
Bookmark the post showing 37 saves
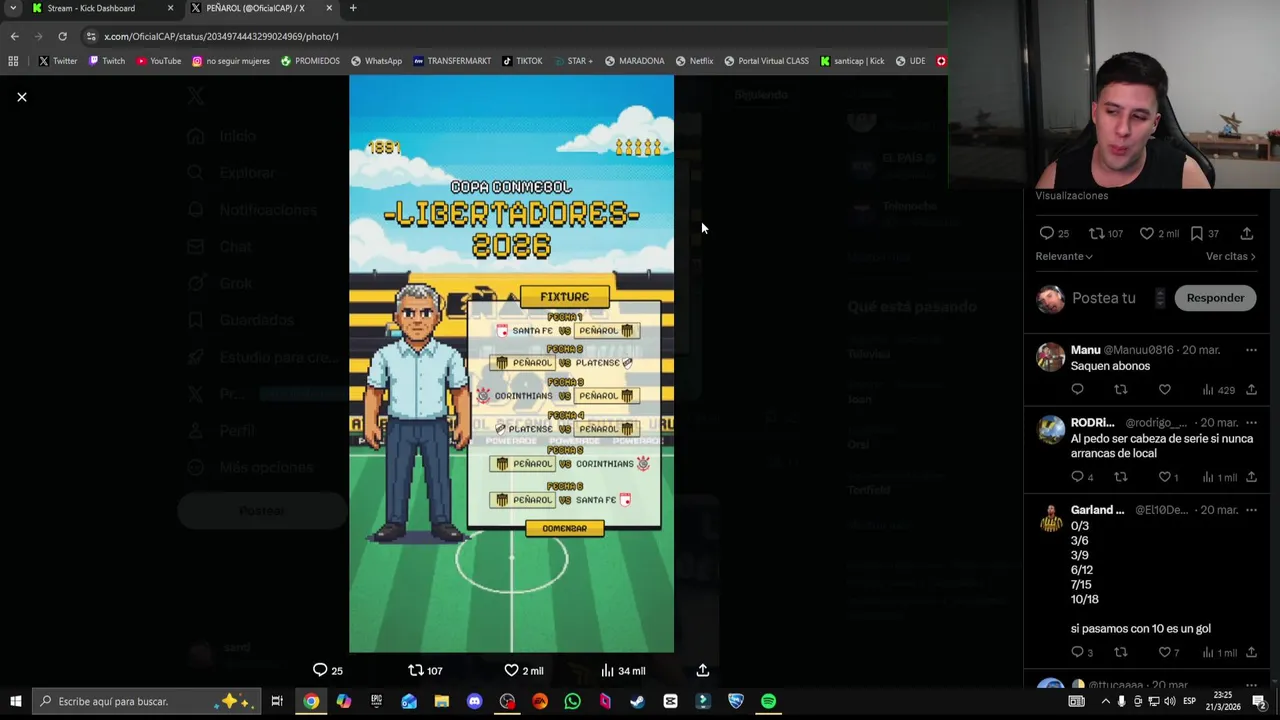1196,233
